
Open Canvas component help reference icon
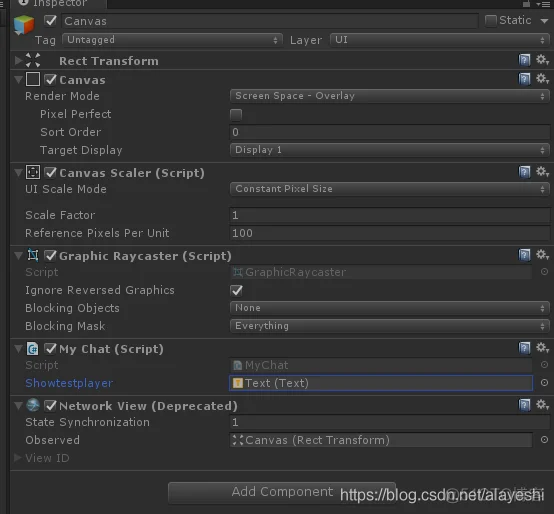coord(524,79)
